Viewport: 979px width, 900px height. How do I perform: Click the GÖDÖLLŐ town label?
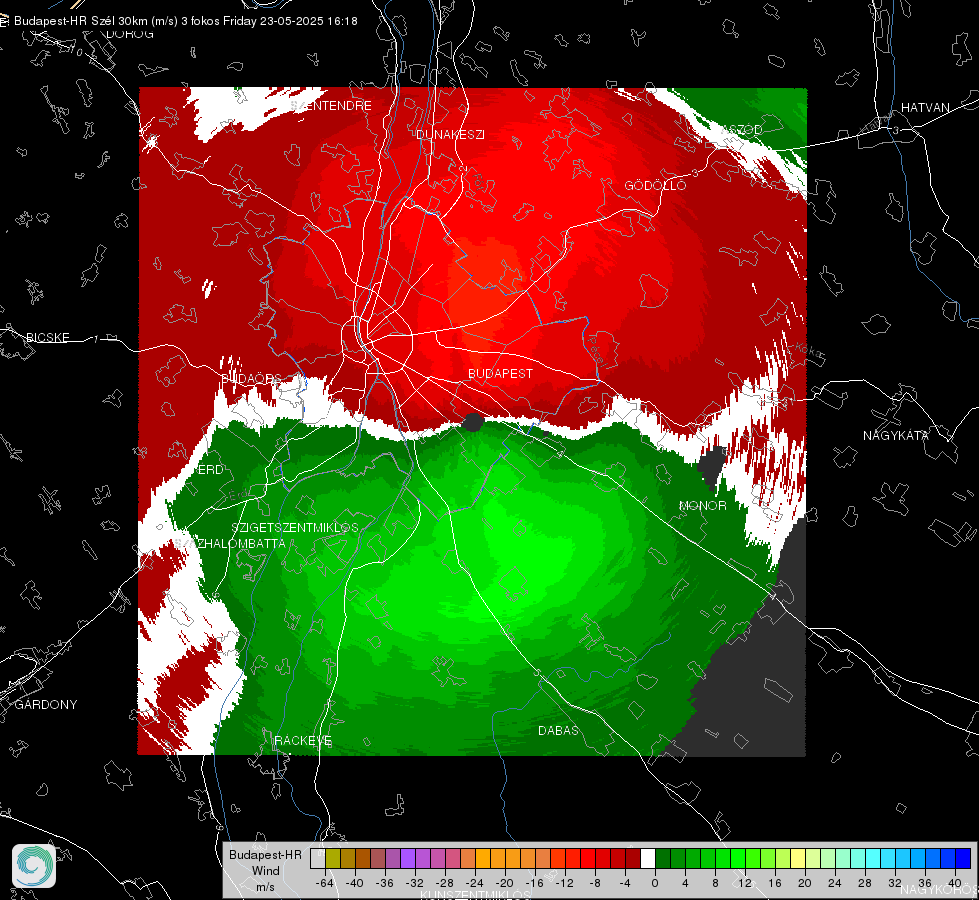coord(655,185)
